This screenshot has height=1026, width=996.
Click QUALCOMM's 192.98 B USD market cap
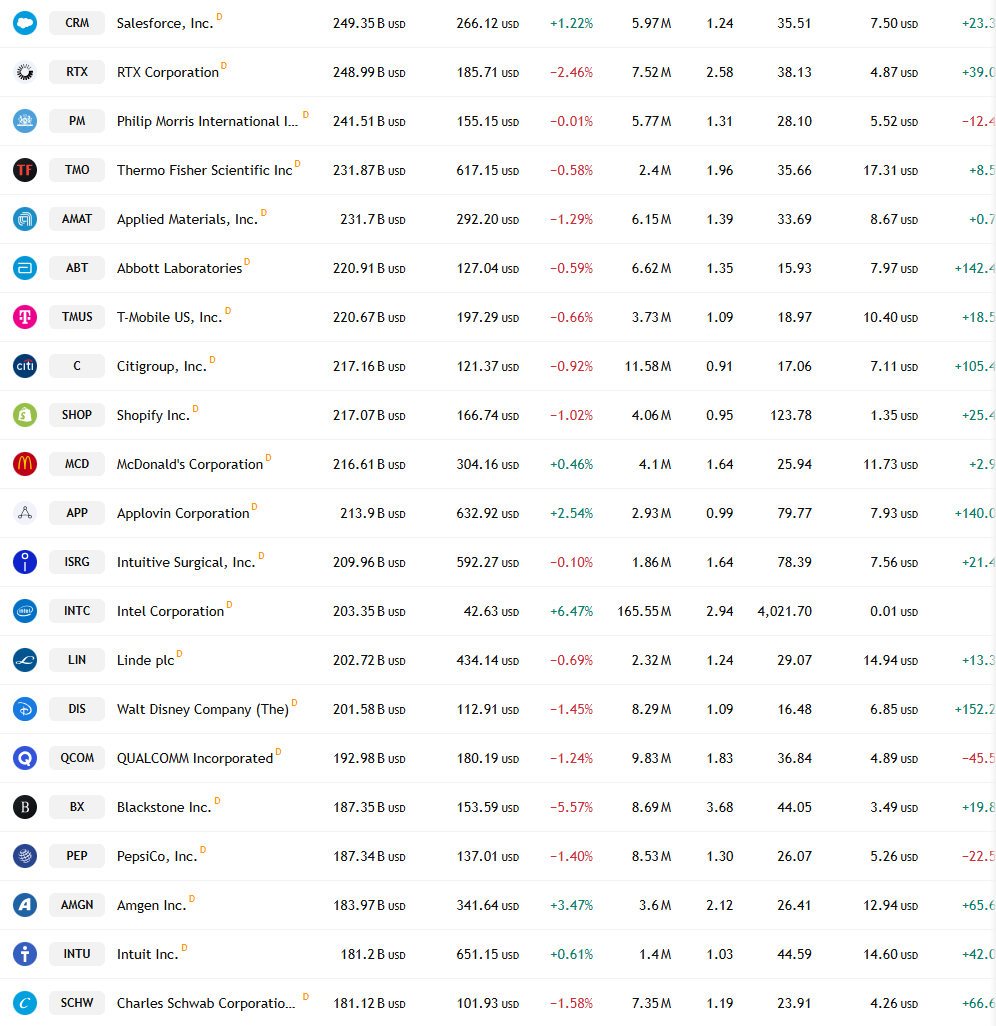pyautogui.click(x=369, y=758)
